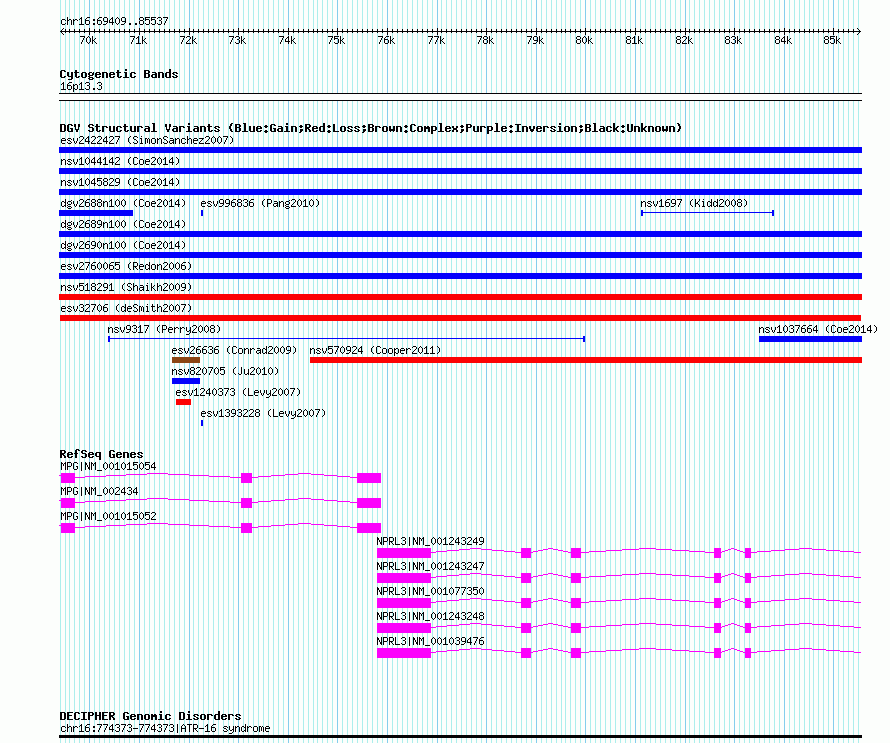Image resolution: width=890 pixels, height=743 pixels.
Task: Open the NPRL3|NM_001077350 transcript label
Action: [x=430, y=591]
